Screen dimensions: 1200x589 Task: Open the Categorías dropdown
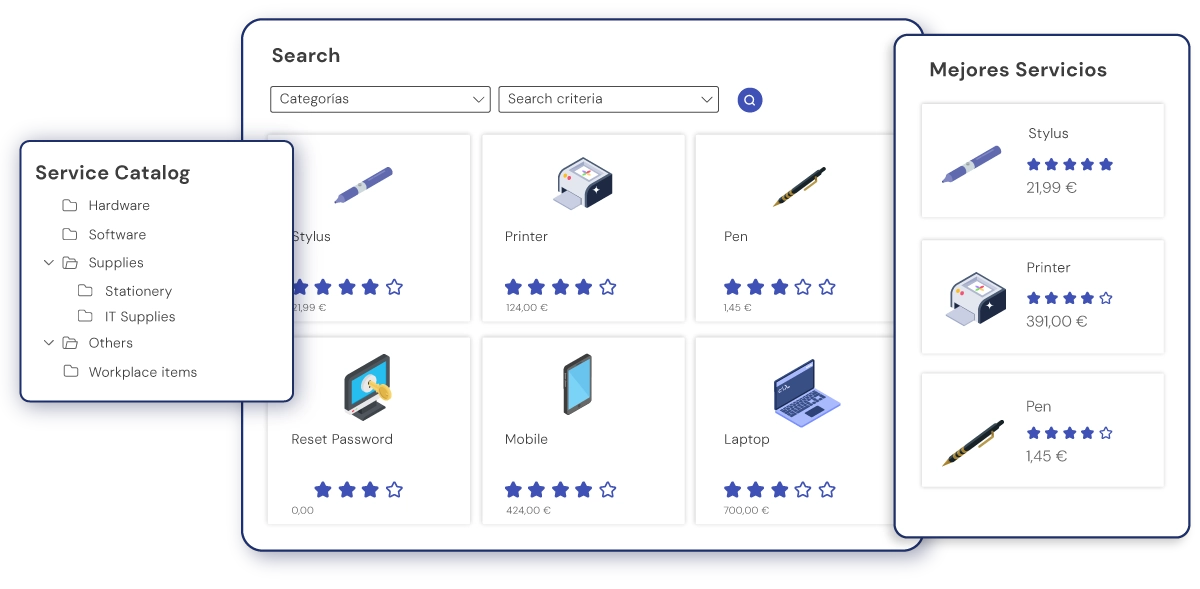(380, 99)
